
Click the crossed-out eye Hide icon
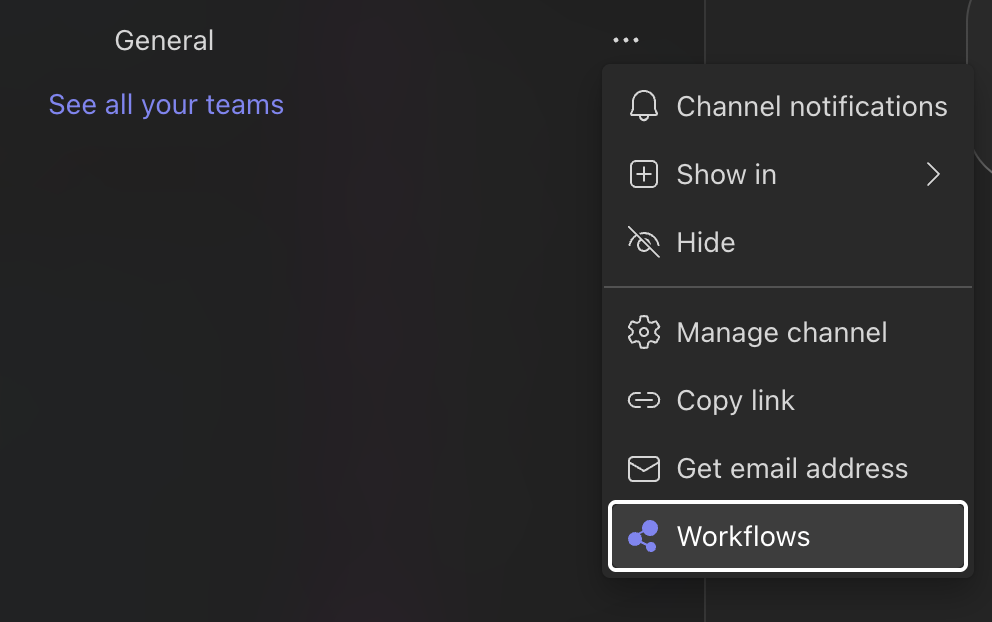point(643,242)
